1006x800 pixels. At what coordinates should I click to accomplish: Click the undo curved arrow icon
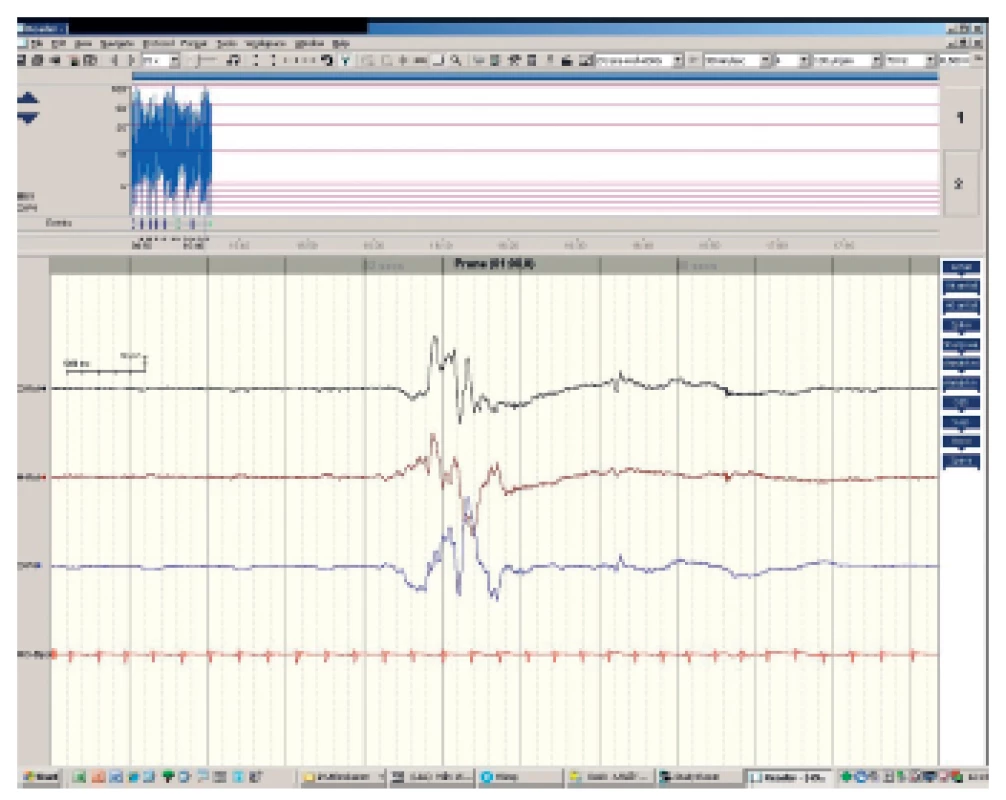(x=327, y=60)
